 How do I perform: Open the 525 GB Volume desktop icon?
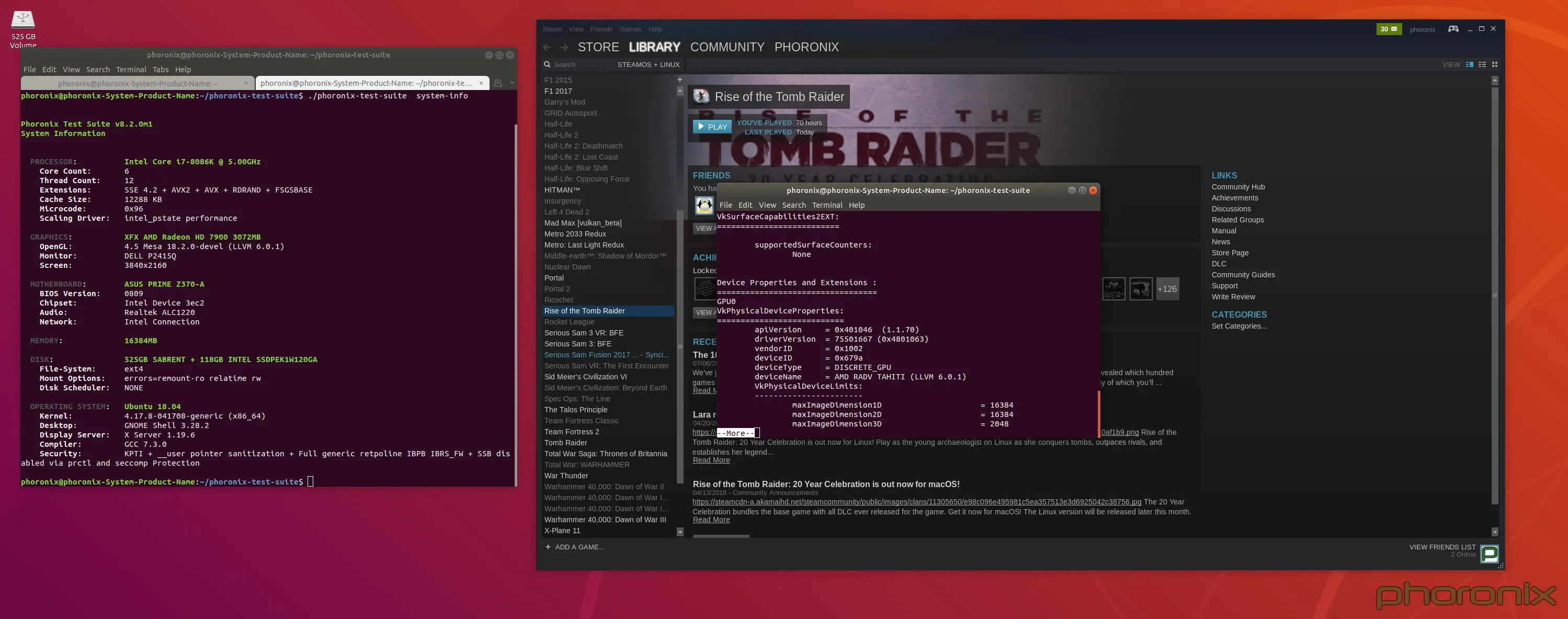click(x=23, y=29)
